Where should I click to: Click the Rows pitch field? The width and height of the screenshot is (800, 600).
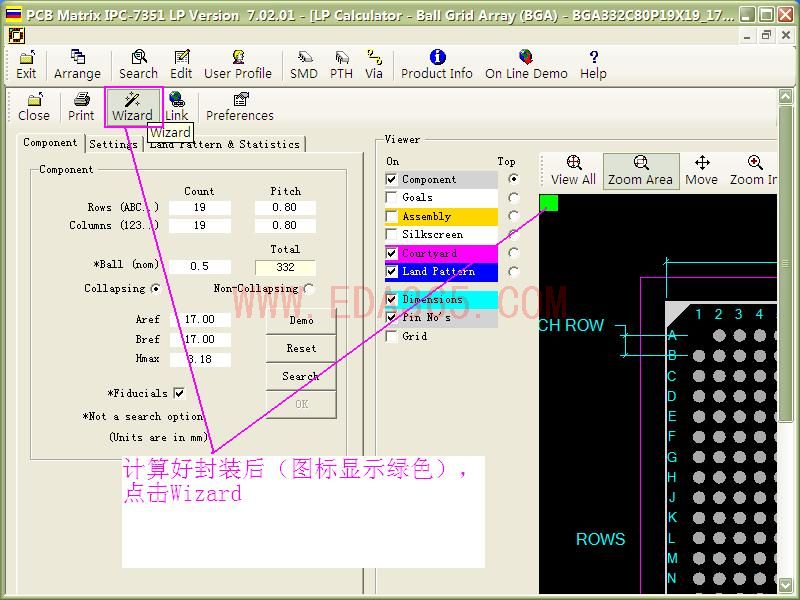tap(285, 208)
